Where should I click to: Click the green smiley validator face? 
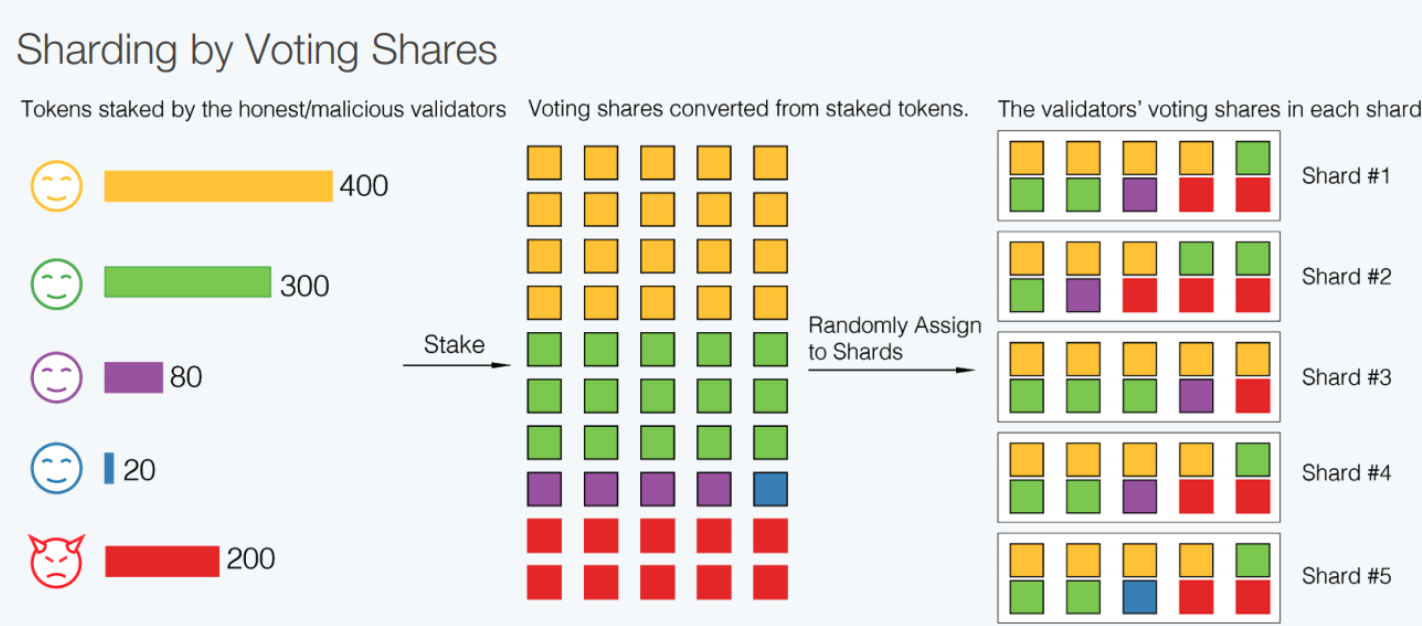click(57, 283)
